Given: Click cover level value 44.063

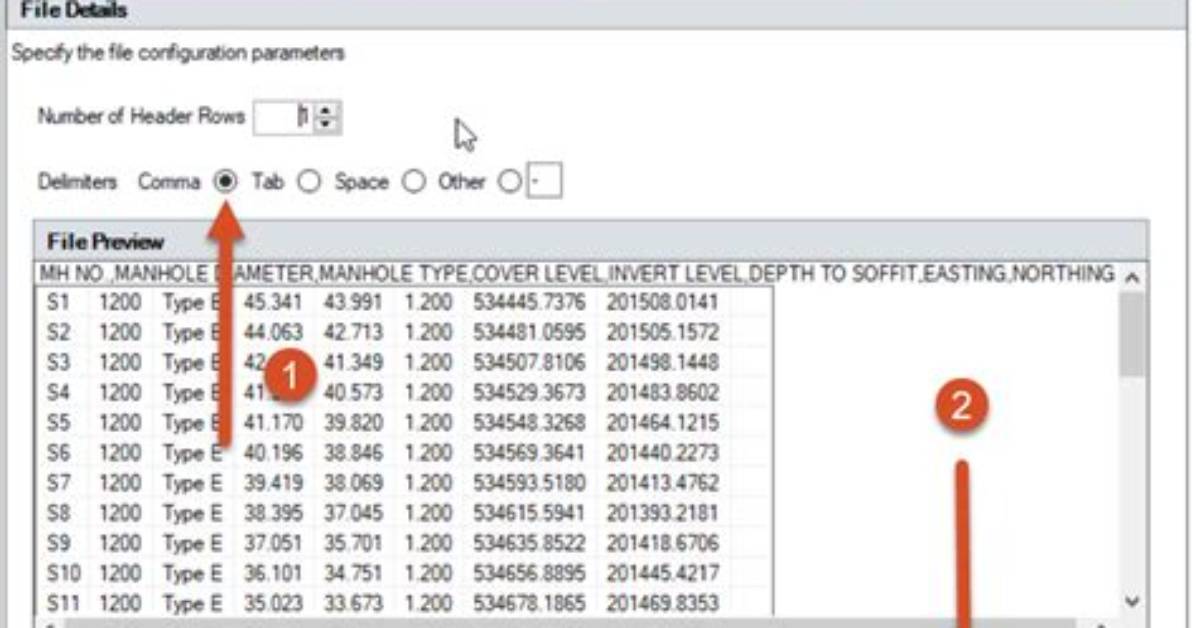Looking at the screenshot, I should [x=273, y=333].
